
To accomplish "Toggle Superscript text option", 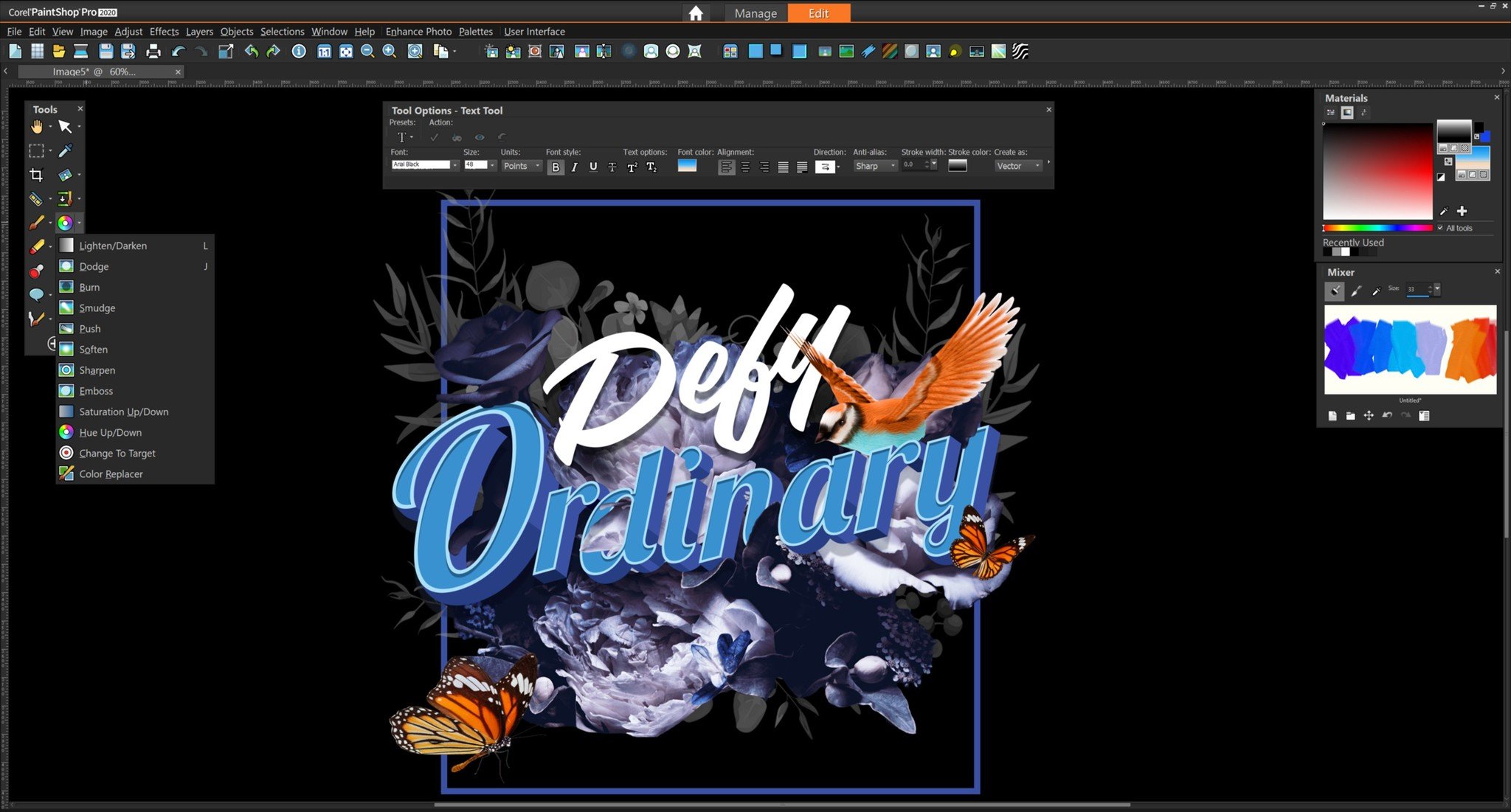I will tap(632, 167).
